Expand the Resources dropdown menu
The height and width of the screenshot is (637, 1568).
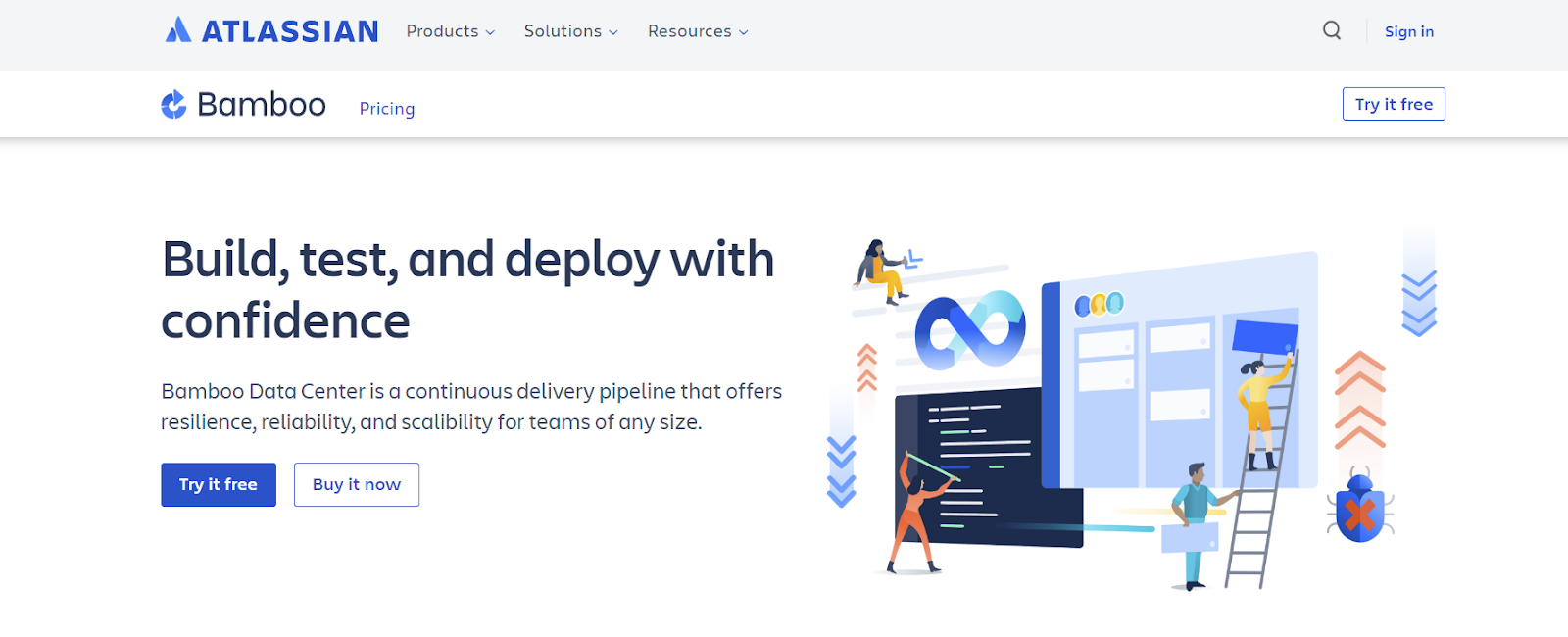click(x=698, y=31)
